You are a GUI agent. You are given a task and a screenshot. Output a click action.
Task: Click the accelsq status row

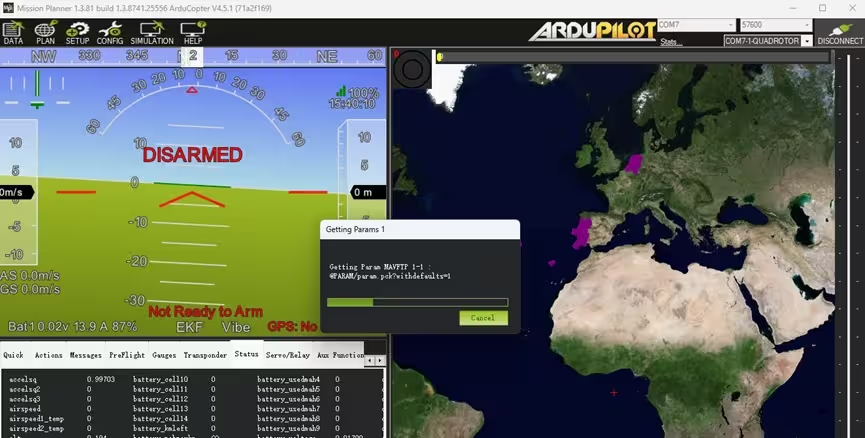coord(62,380)
